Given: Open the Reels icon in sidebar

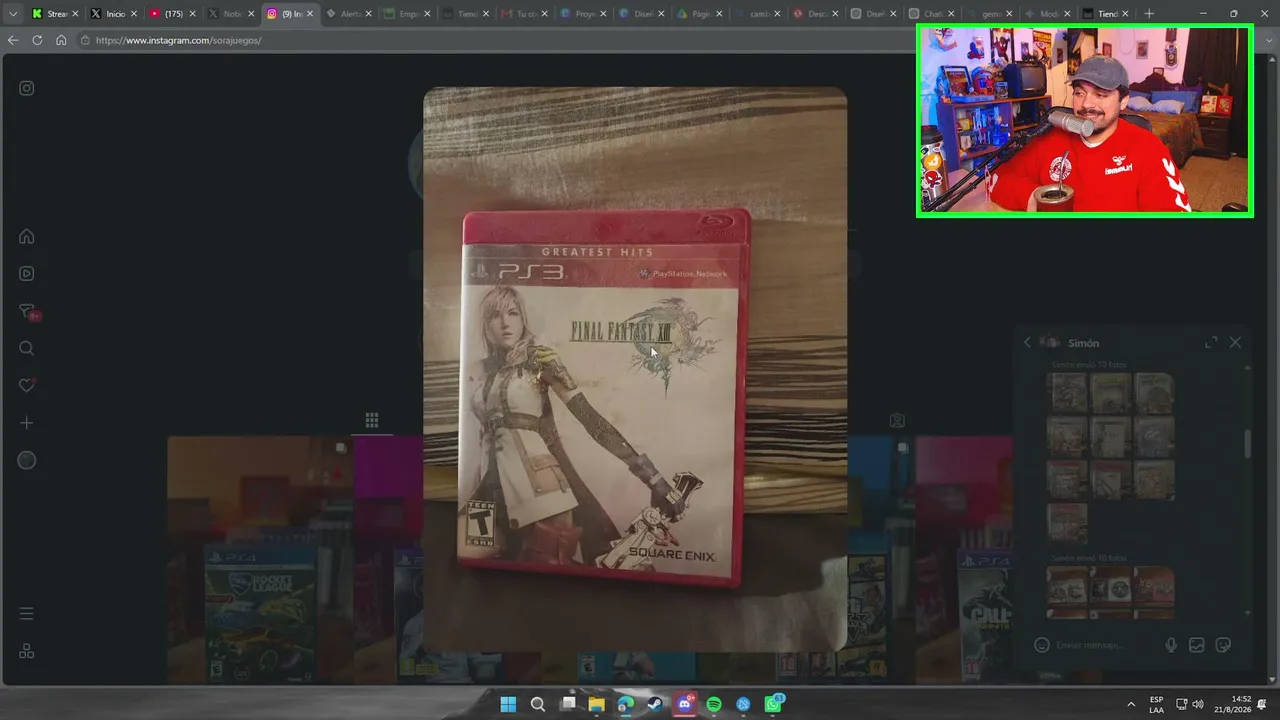Looking at the screenshot, I should (x=27, y=274).
